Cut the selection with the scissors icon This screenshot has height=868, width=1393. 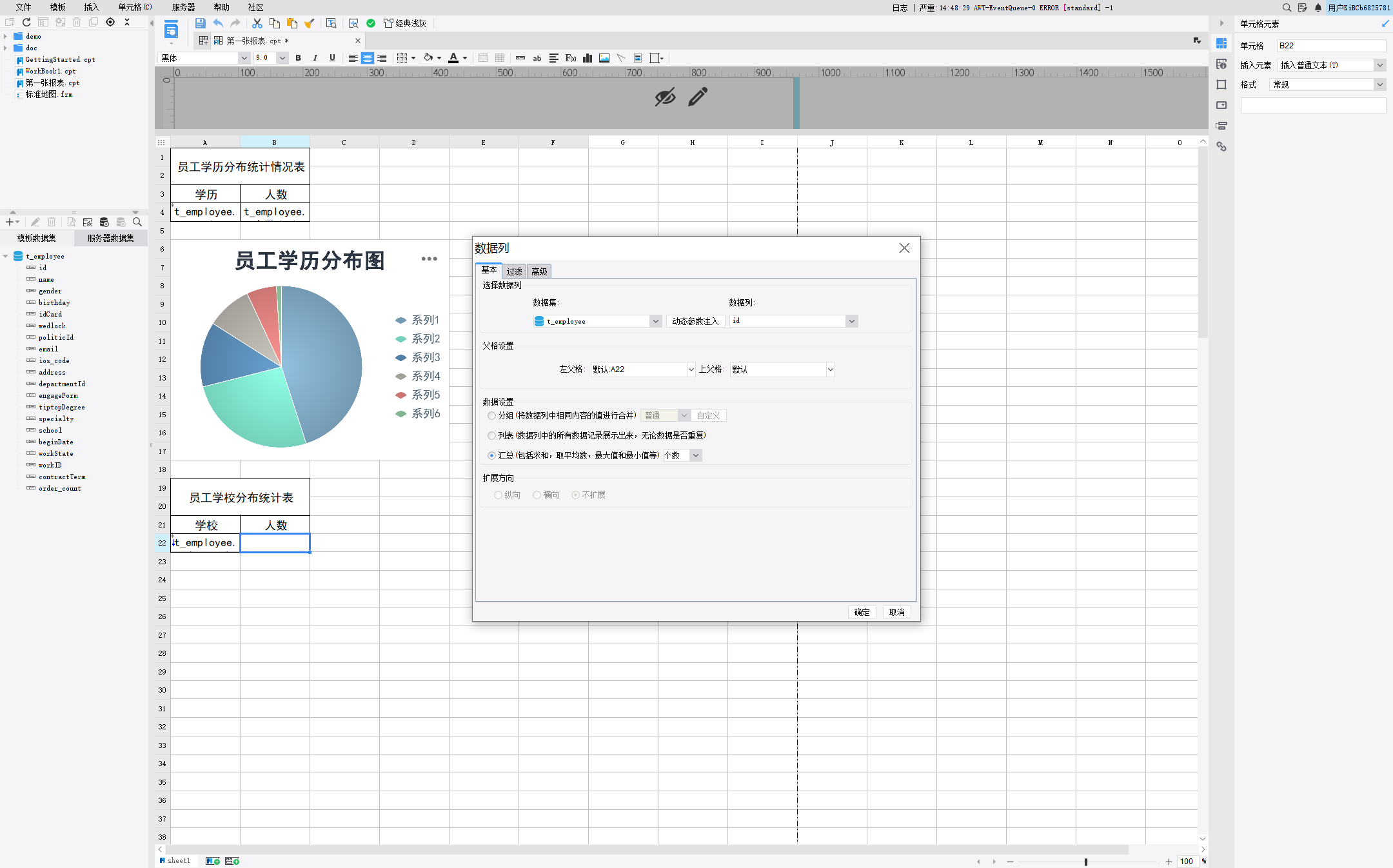pyautogui.click(x=257, y=23)
